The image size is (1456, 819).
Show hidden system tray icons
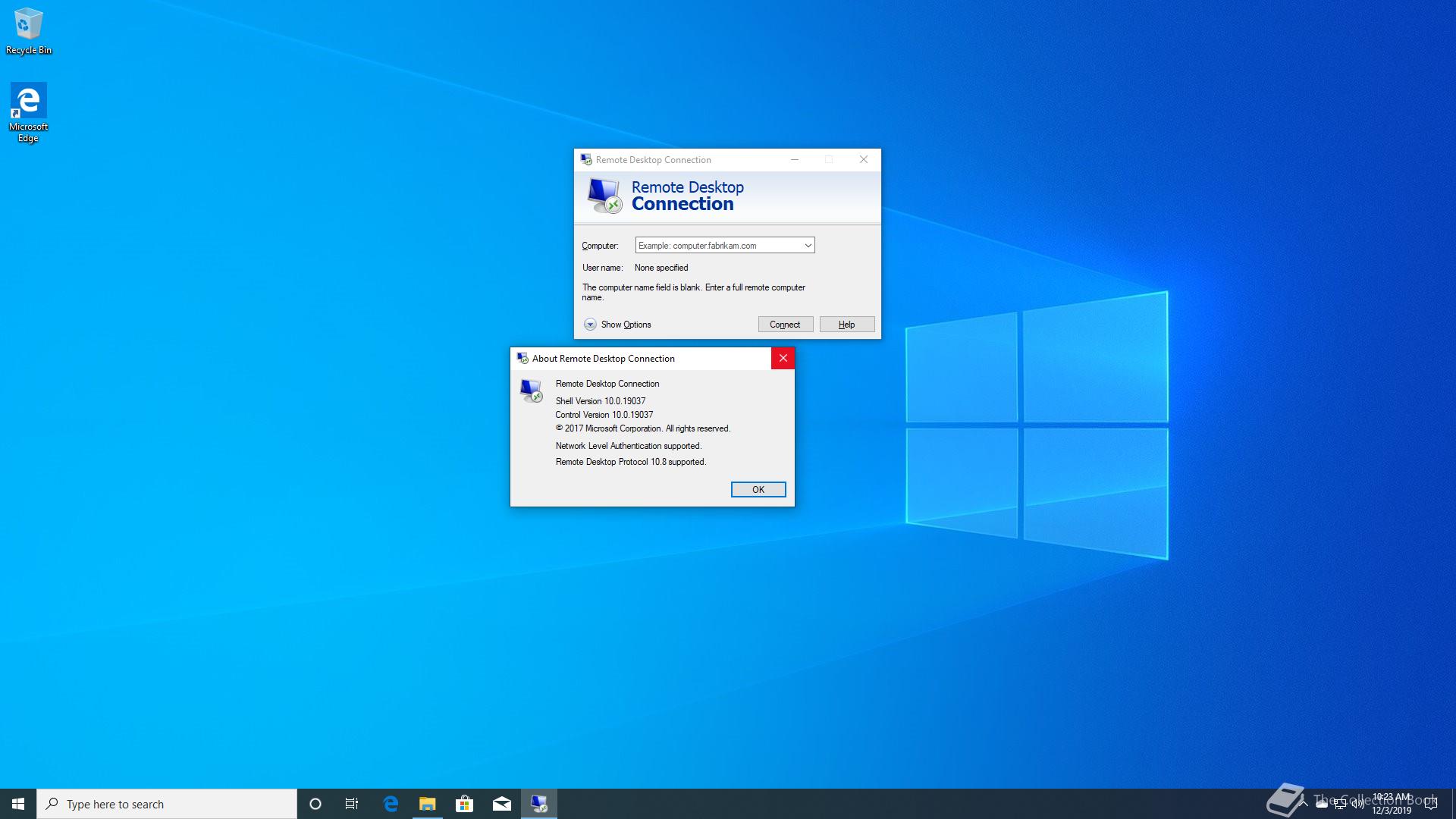pyautogui.click(x=1304, y=804)
